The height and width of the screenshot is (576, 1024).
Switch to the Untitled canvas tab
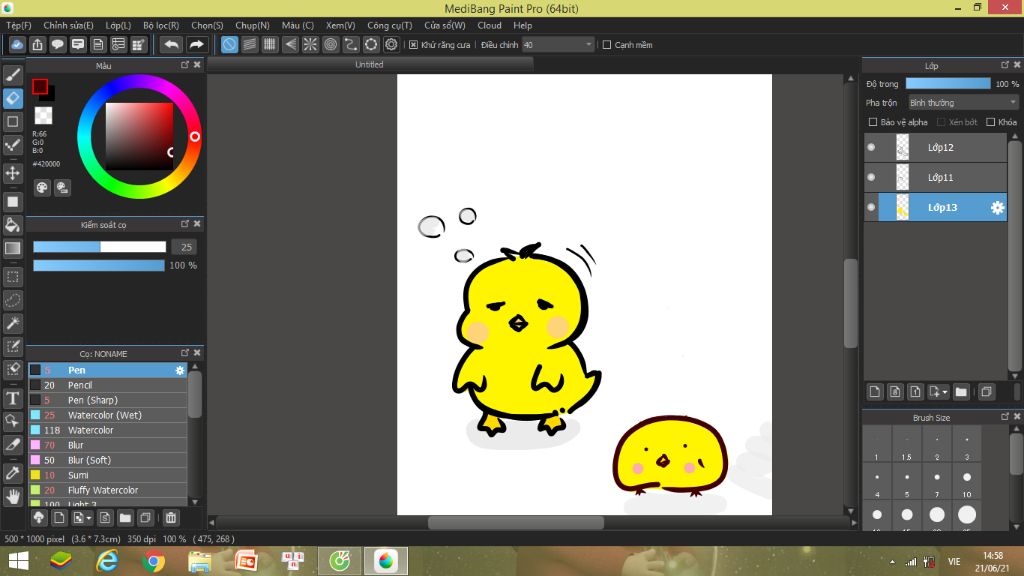point(370,65)
